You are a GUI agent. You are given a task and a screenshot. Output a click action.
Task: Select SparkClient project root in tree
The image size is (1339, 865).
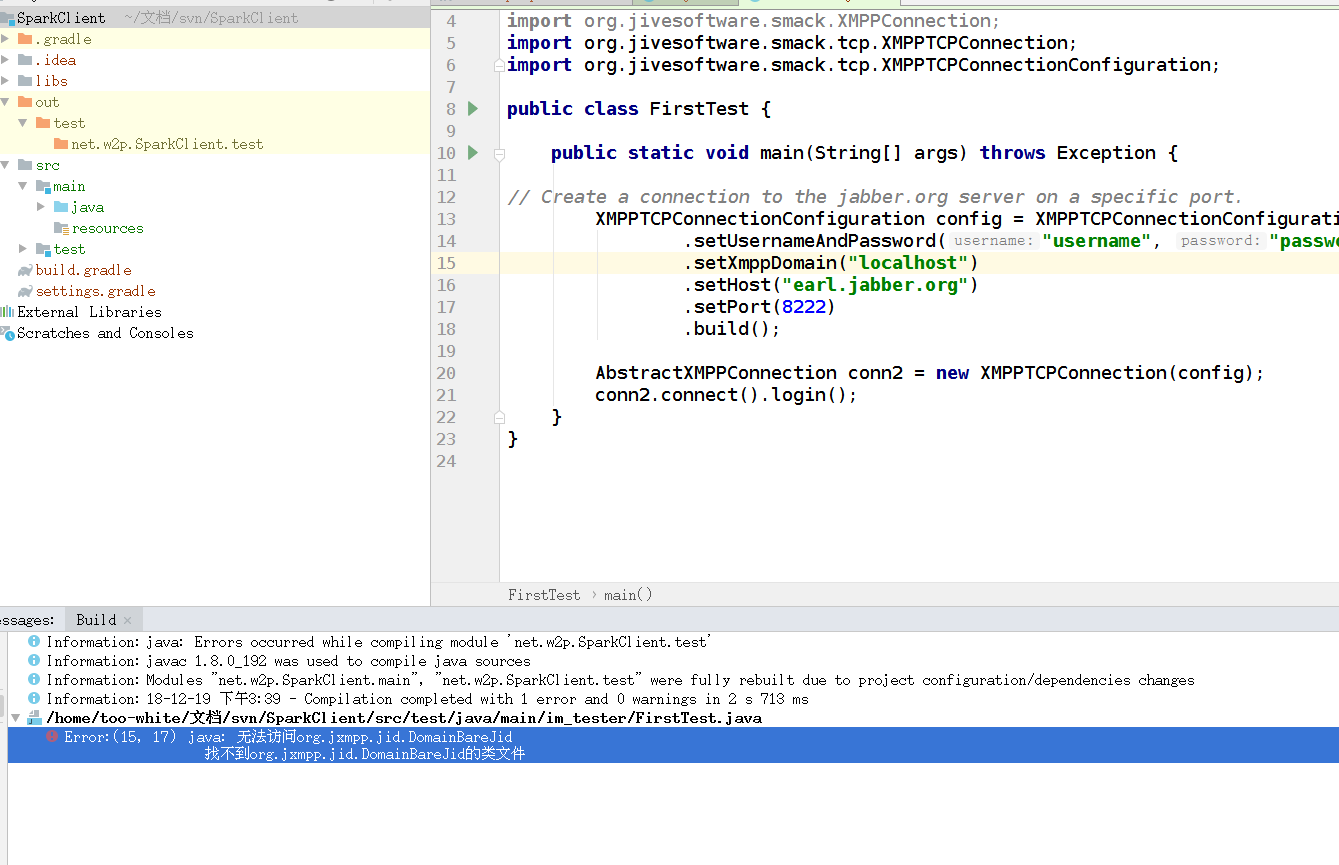pyautogui.click(x=61, y=18)
